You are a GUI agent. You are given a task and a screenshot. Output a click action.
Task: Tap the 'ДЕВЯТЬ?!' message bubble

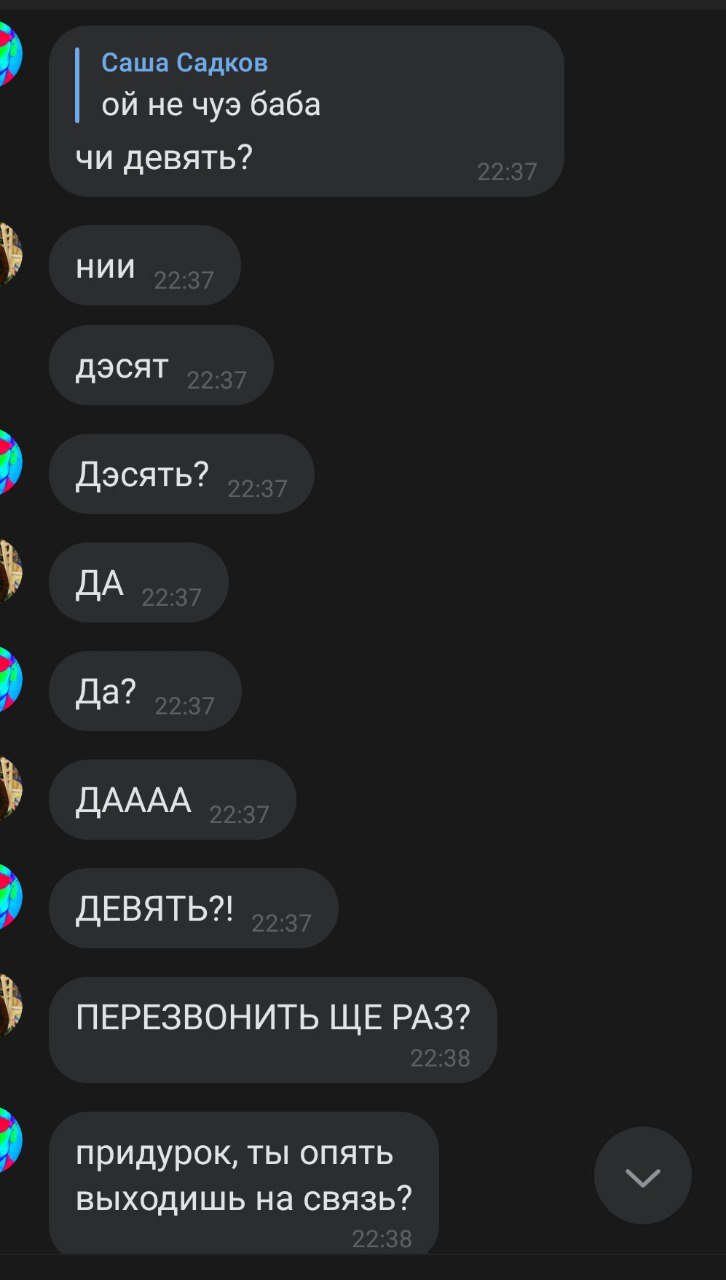tap(194, 908)
